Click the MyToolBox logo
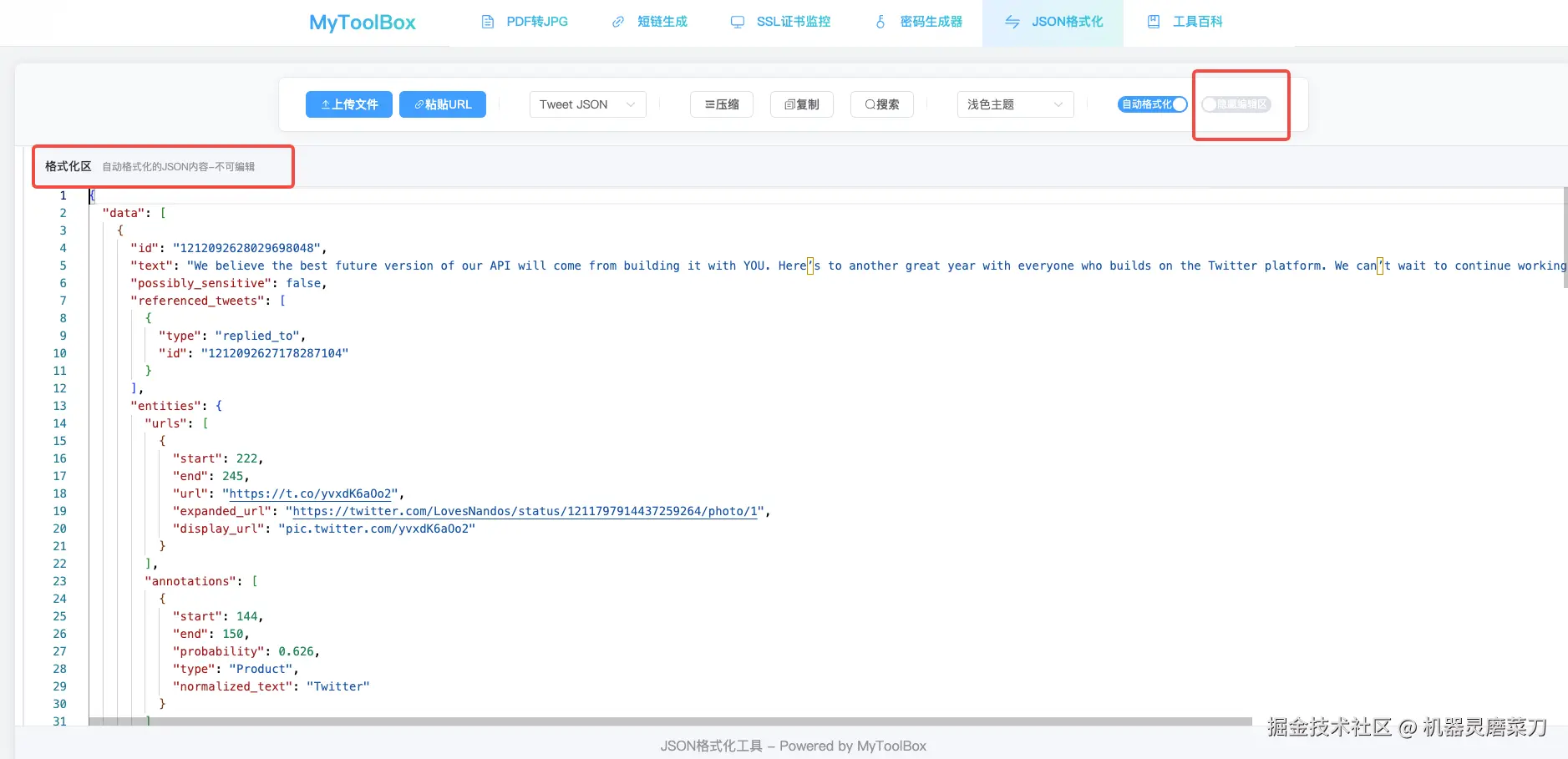1568x759 pixels. tap(363, 23)
